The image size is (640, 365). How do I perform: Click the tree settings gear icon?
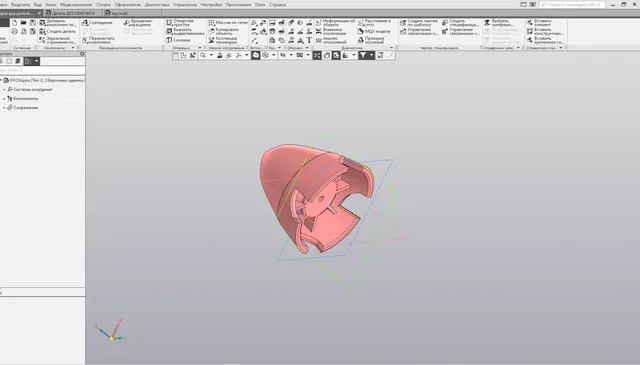click(82, 53)
